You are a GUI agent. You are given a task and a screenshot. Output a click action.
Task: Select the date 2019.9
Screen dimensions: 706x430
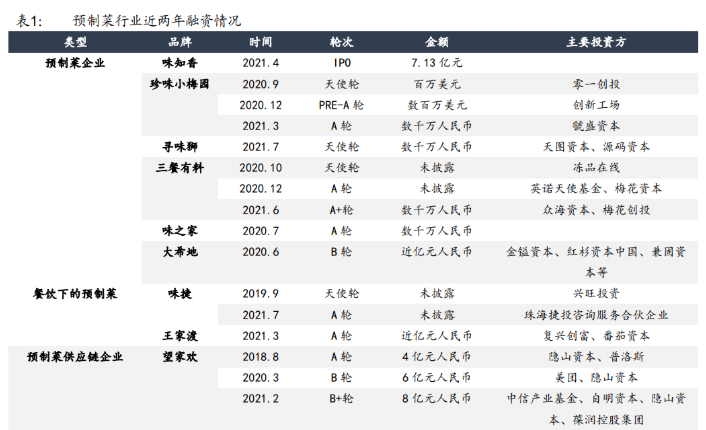tap(261, 294)
